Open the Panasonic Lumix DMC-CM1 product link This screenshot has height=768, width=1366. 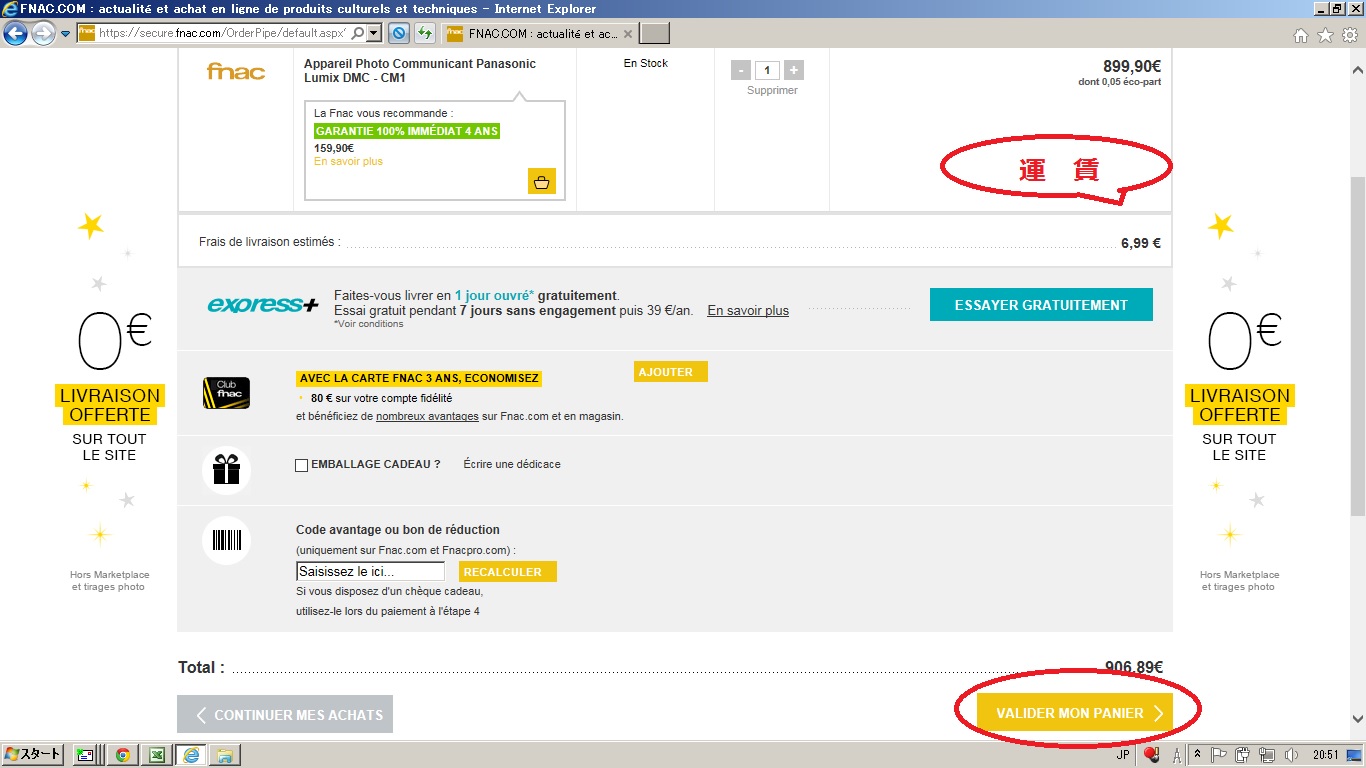point(420,70)
